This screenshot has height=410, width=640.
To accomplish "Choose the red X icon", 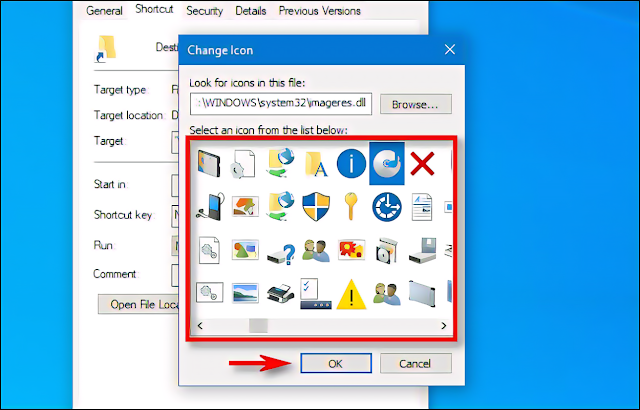I will click(x=422, y=164).
